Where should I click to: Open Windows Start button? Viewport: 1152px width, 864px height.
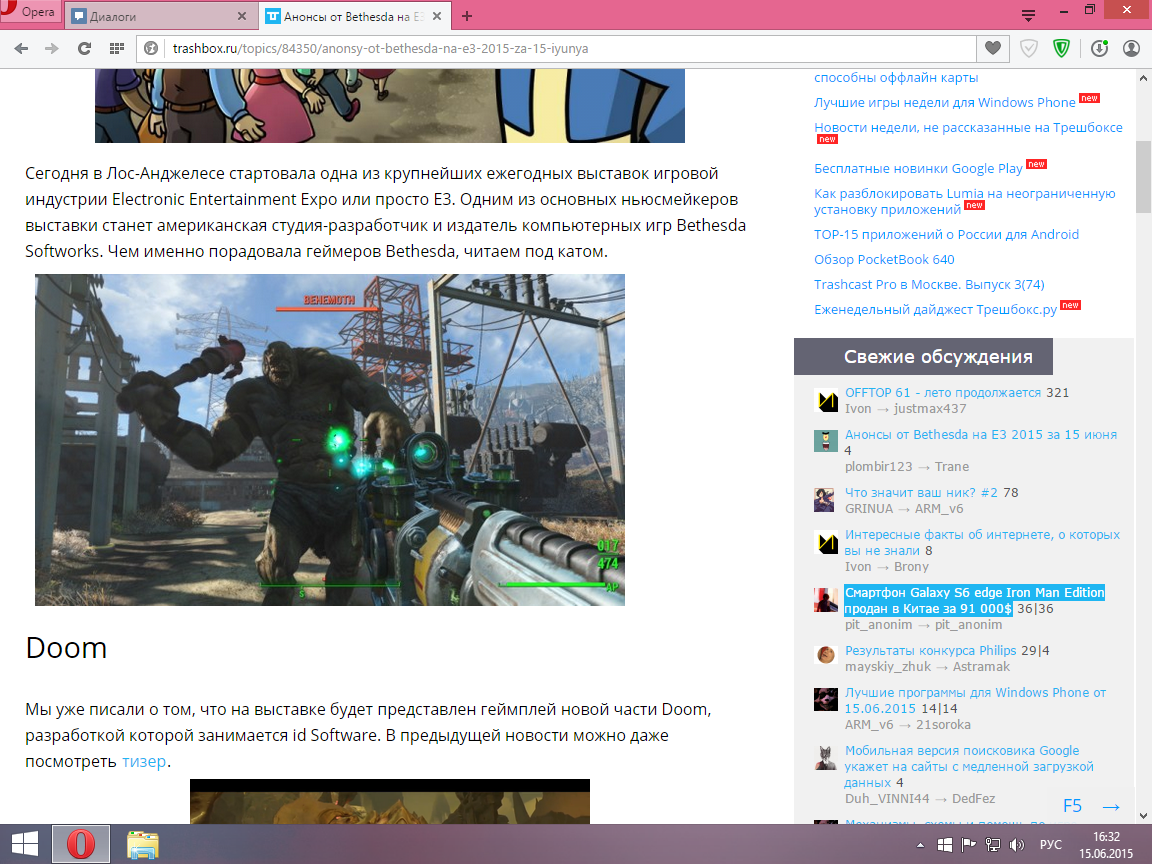[x=25, y=844]
